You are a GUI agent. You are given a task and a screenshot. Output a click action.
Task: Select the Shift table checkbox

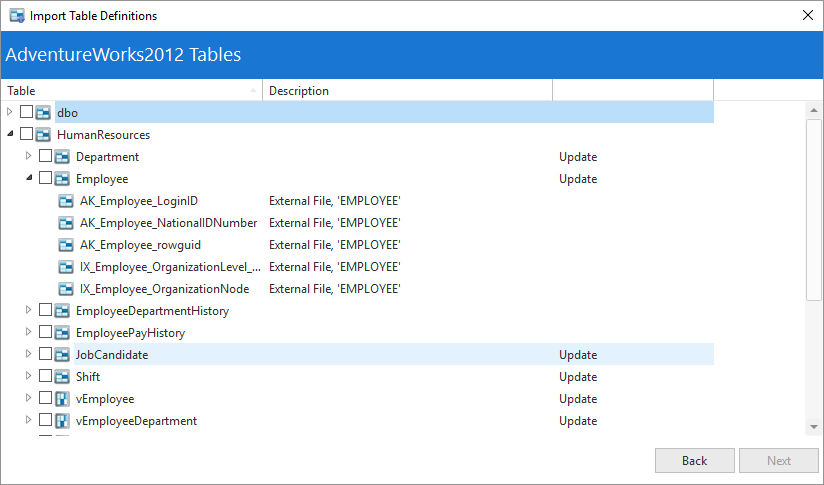click(45, 376)
